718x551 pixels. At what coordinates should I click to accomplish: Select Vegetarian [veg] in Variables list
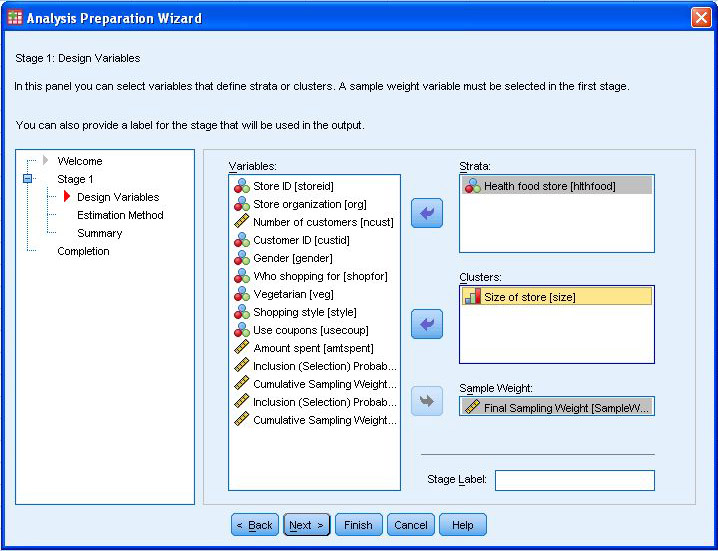tap(293, 294)
